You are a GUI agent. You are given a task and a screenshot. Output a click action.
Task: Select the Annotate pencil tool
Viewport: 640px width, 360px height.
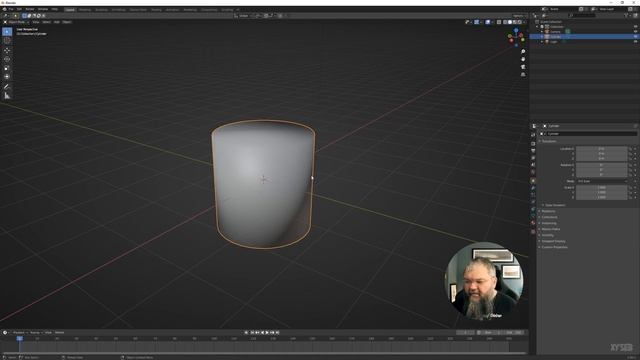pos(7,87)
